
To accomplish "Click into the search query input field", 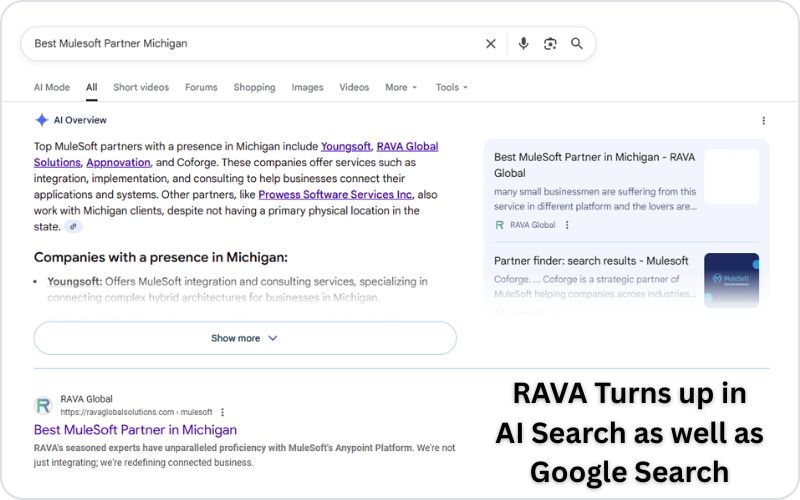I will 250,44.
